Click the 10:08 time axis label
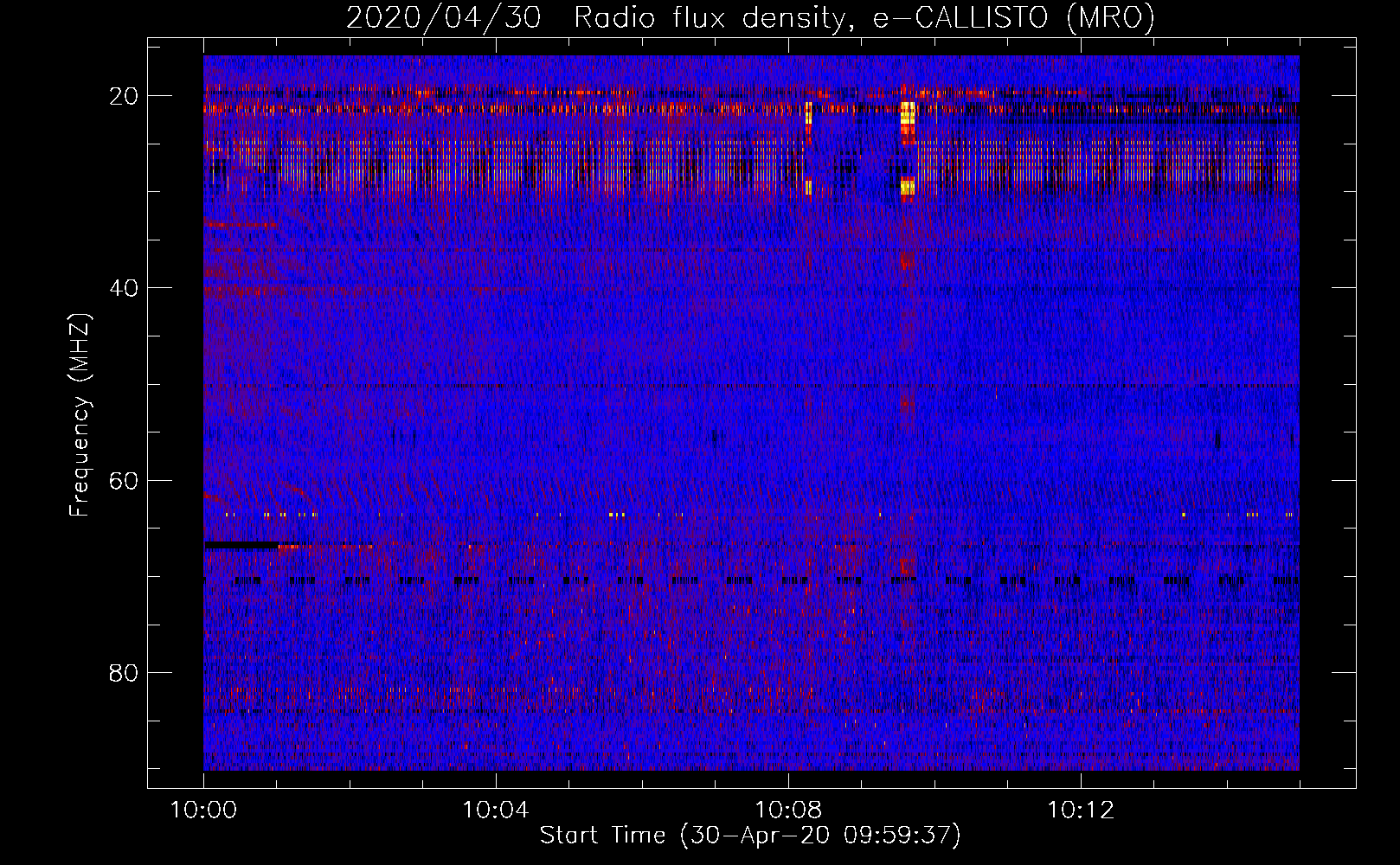 point(787,811)
